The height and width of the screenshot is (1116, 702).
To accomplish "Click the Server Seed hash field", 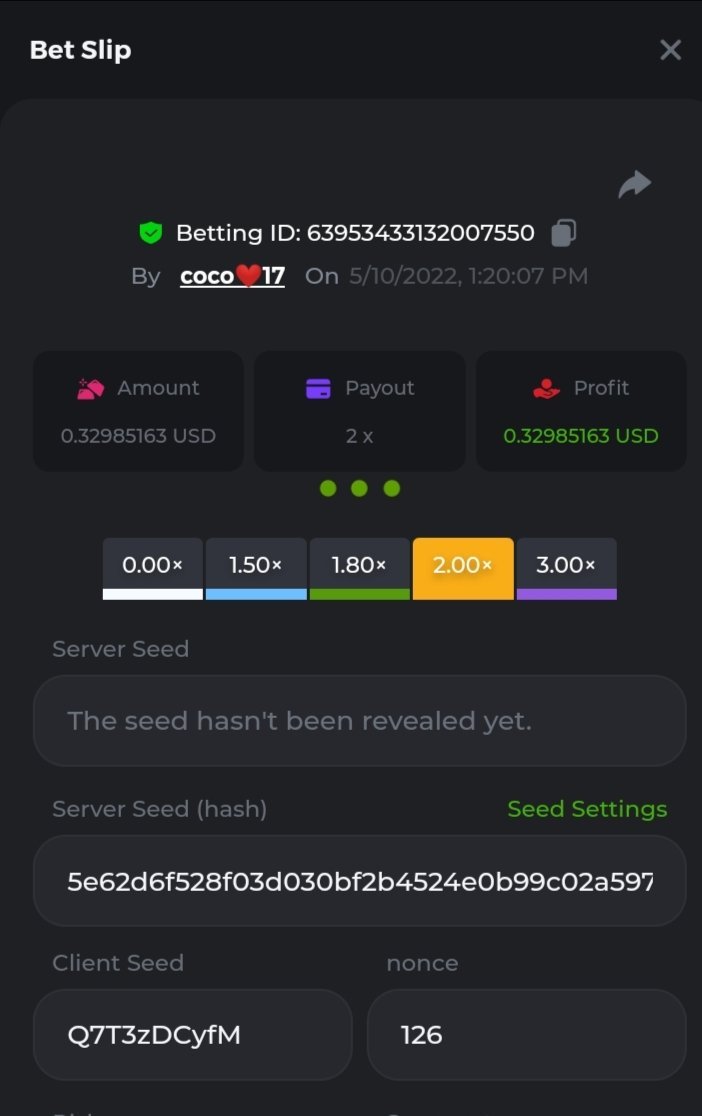I will 359,881.
